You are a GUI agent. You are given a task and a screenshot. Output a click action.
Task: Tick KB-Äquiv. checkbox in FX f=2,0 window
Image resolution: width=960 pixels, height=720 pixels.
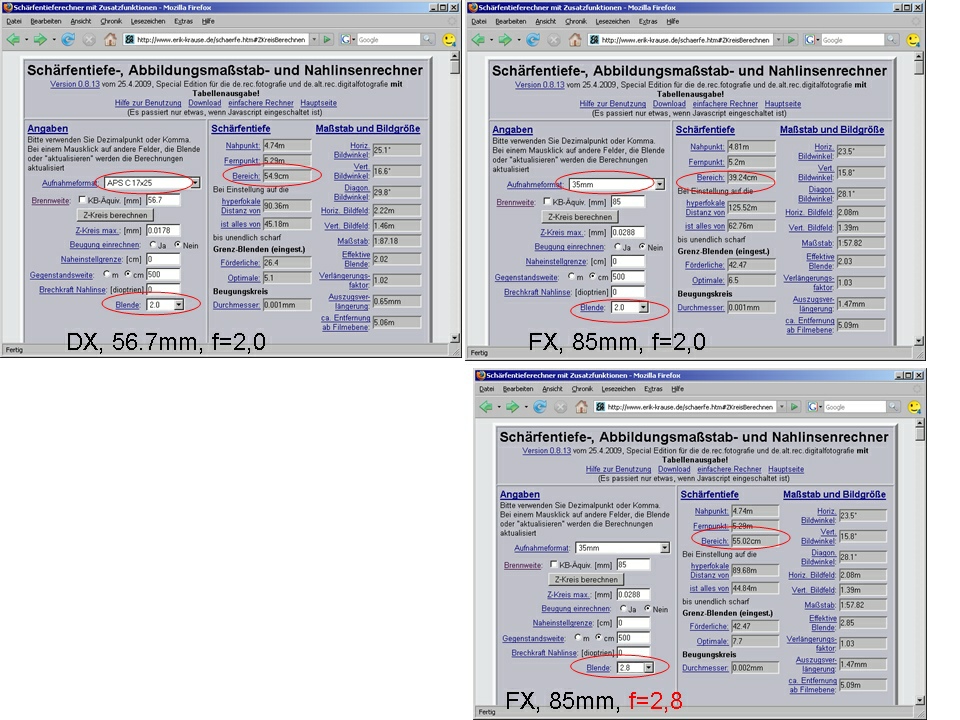pos(547,201)
